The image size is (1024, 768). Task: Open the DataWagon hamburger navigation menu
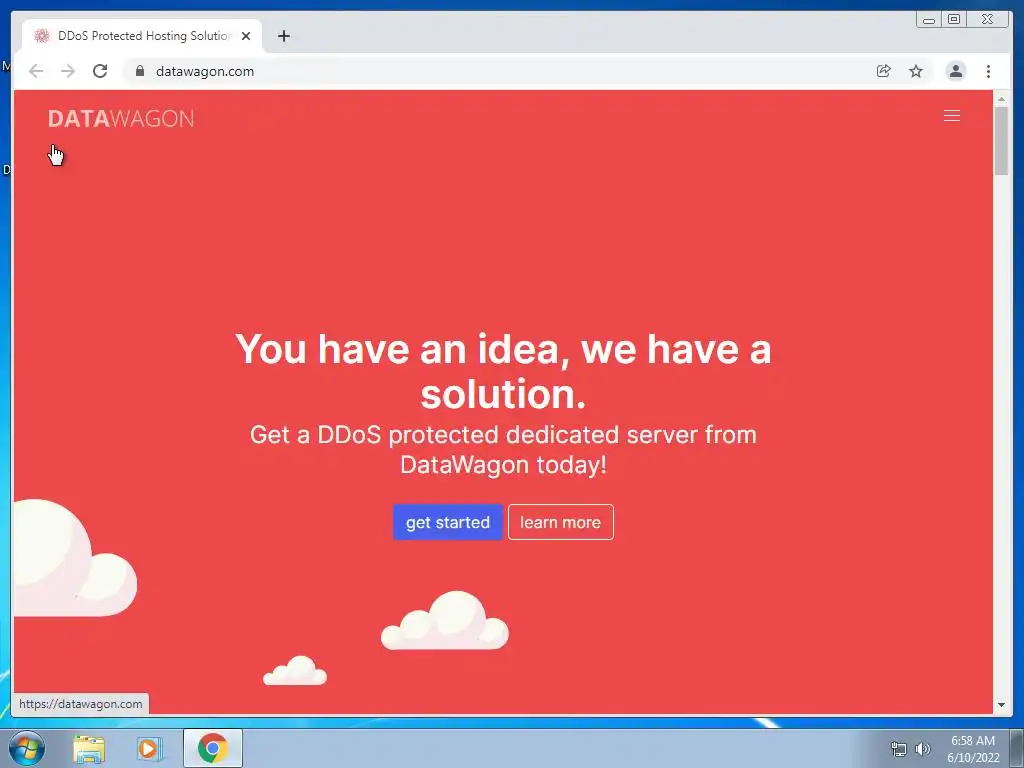pos(952,116)
